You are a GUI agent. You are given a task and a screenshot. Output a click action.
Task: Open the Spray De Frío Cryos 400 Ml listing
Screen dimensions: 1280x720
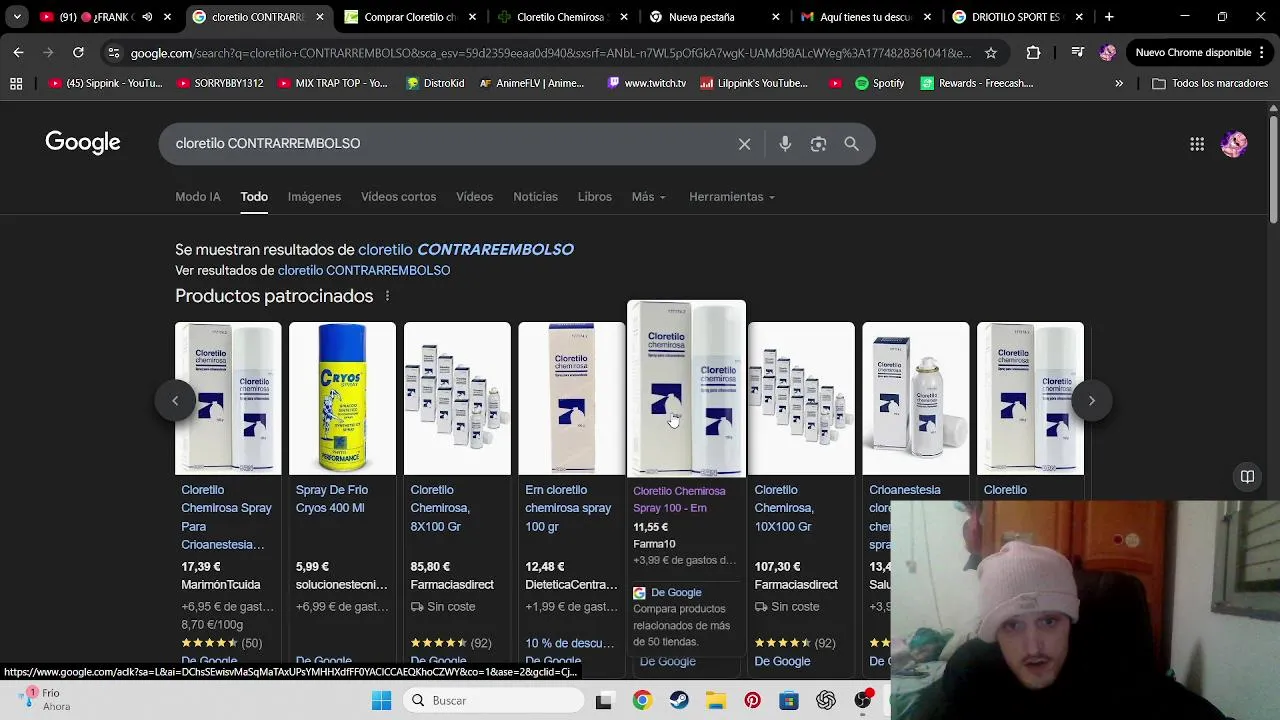[x=330, y=499]
